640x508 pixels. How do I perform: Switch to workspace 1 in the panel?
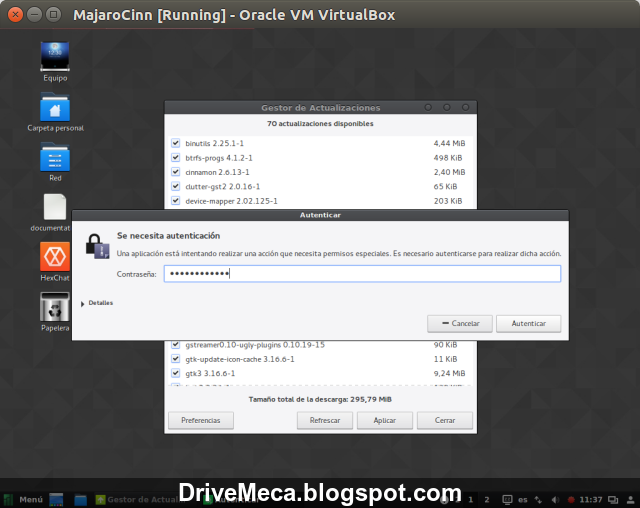pyautogui.click(x=471, y=499)
